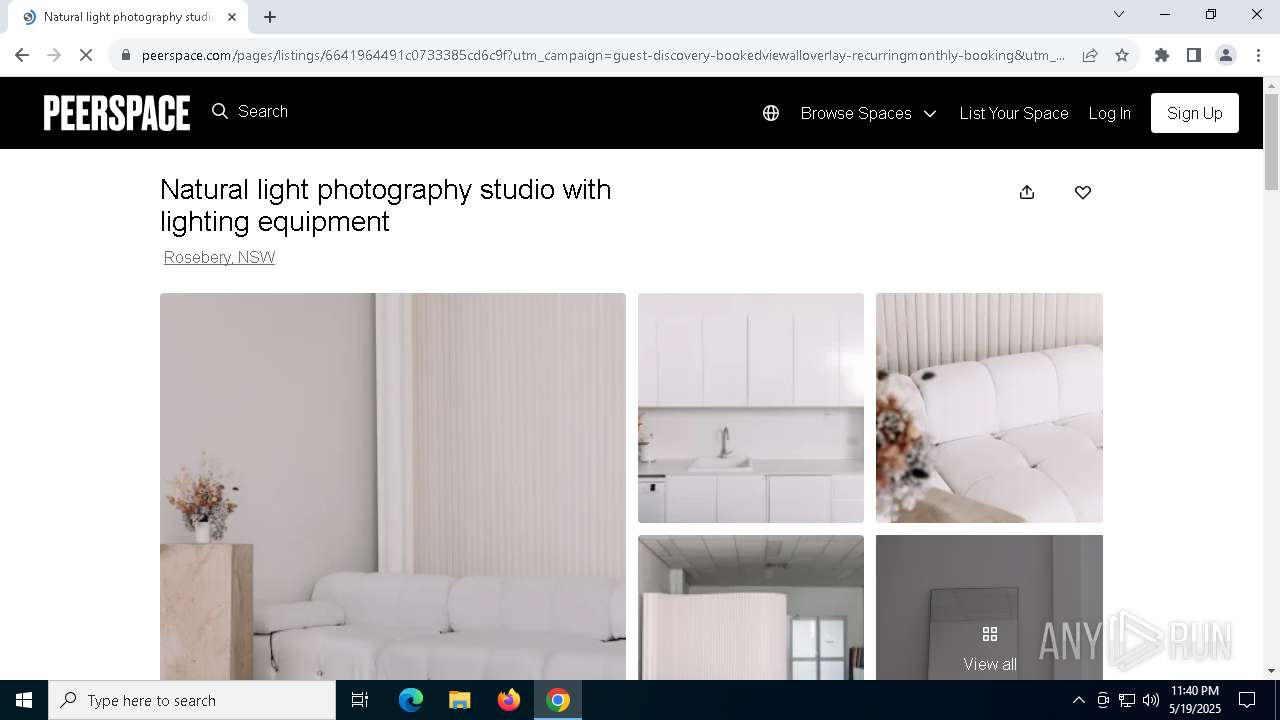
Task: Save the listing with the heart icon
Action: pos(1083,192)
